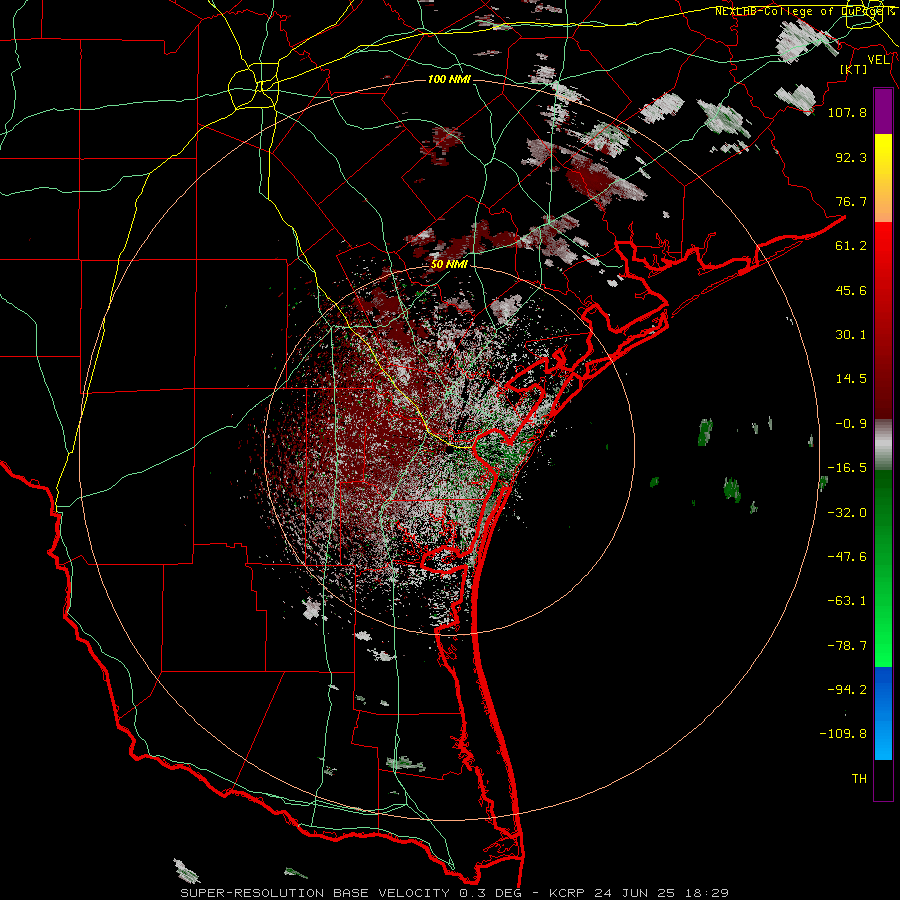This screenshot has height=900, width=900.
Task: Select the -32.0 legend value
Action: click(x=847, y=513)
